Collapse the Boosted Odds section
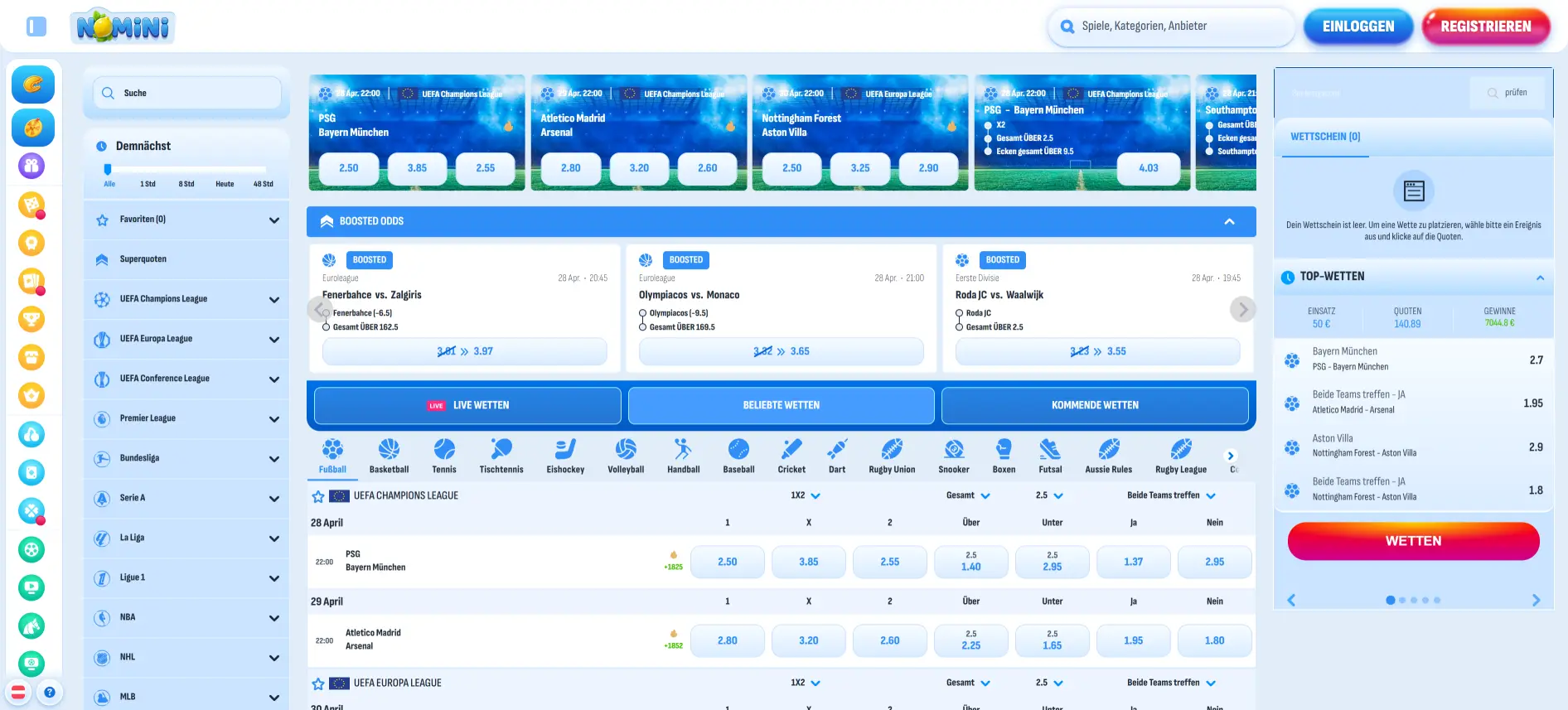 [1229, 221]
